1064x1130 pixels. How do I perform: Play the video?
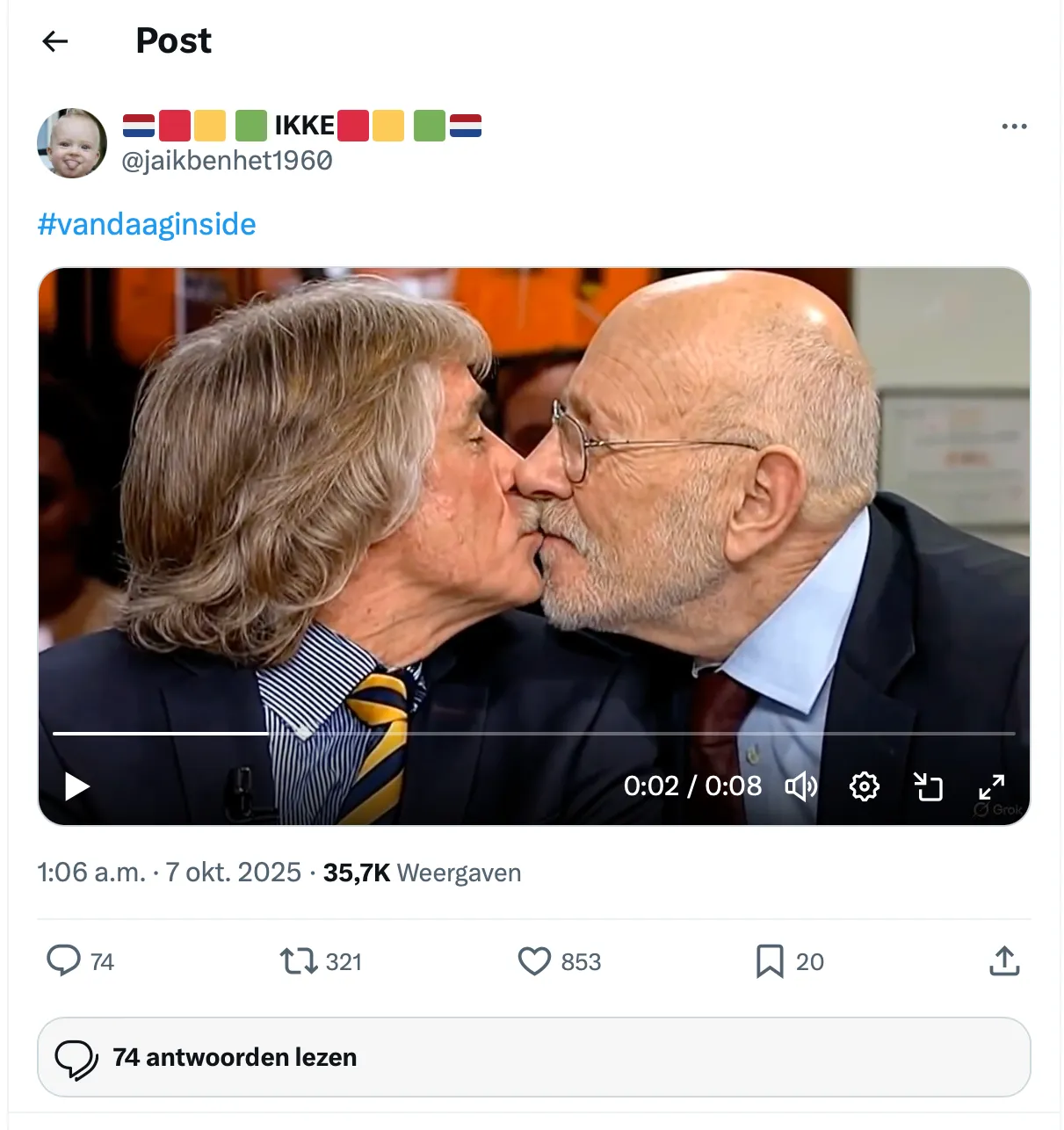pos(77,786)
